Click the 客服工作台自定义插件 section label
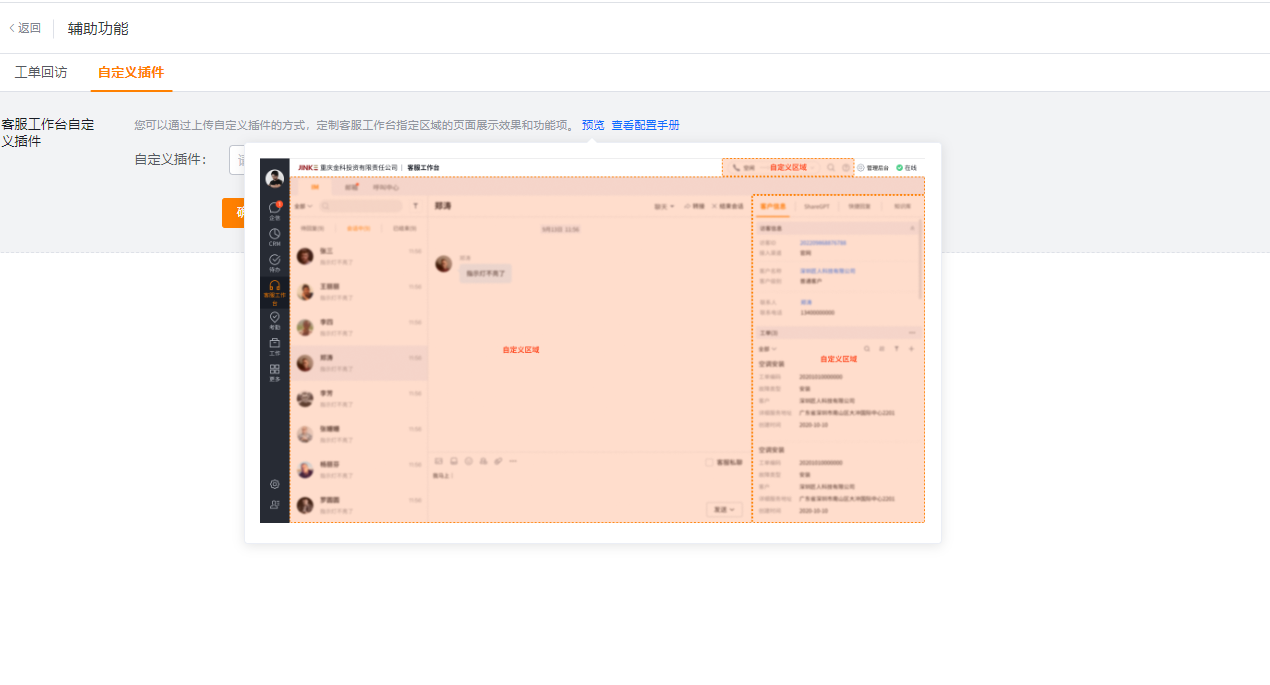Screen dimensions: 1270x685 (x=48, y=133)
